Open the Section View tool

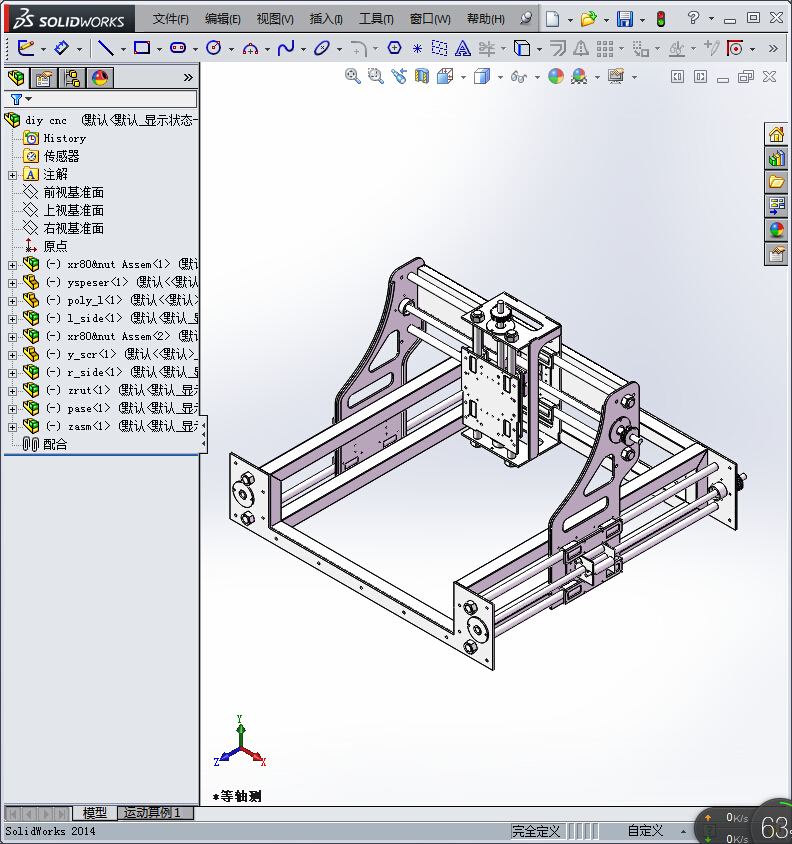[422, 76]
